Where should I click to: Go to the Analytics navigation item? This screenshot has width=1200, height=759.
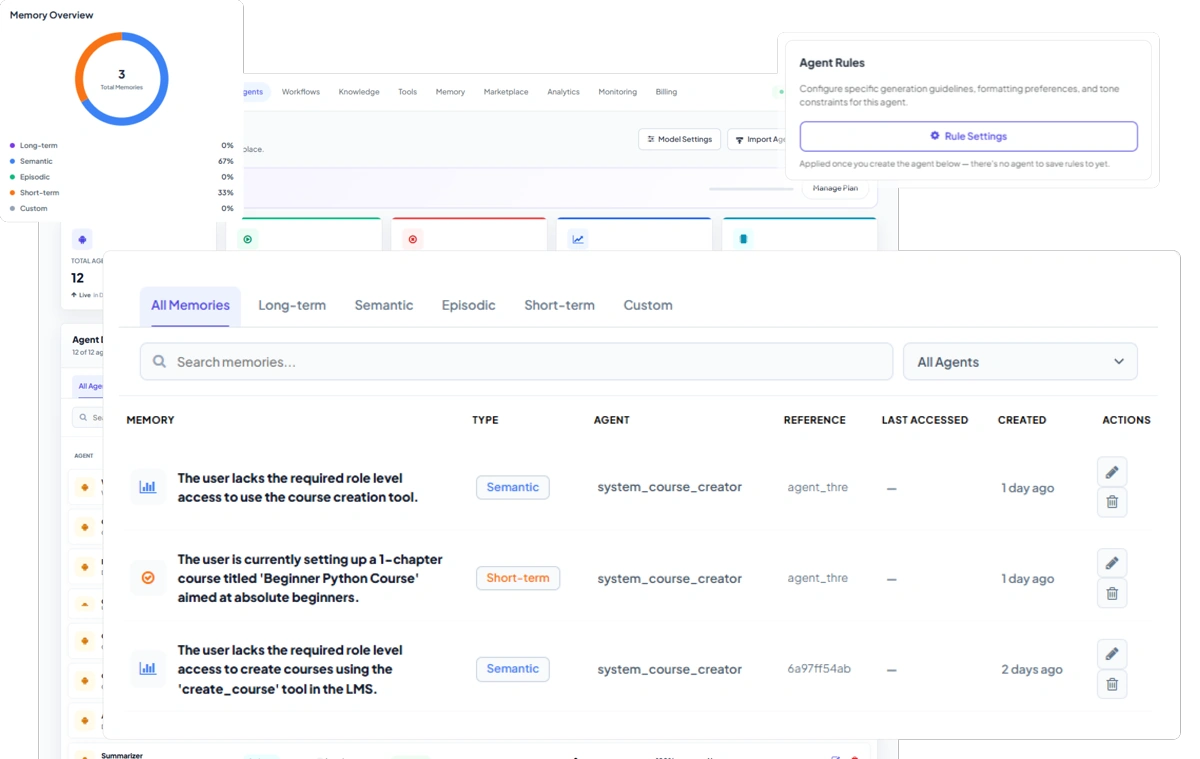click(x=563, y=92)
